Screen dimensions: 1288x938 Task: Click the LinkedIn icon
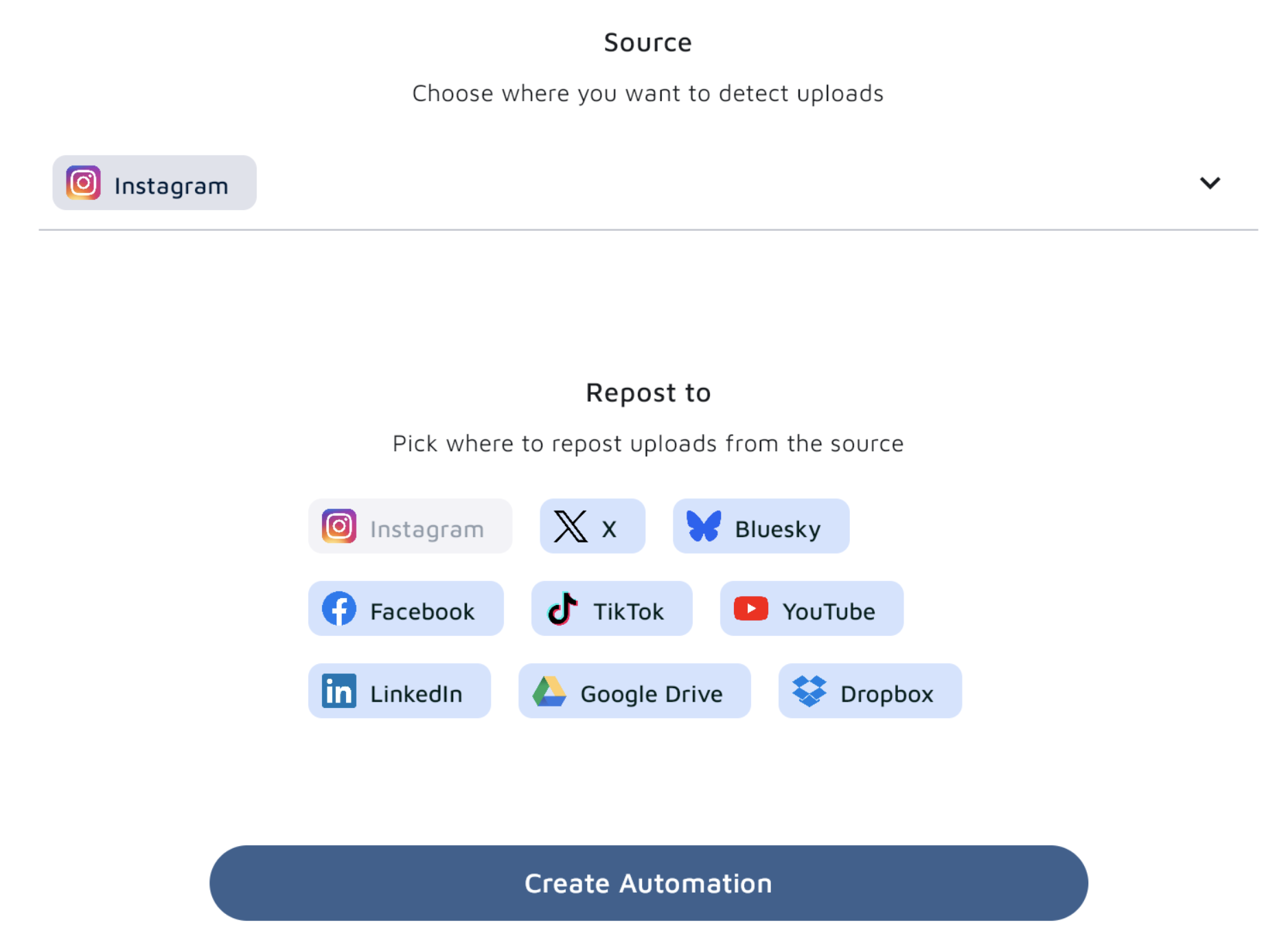coord(339,691)
